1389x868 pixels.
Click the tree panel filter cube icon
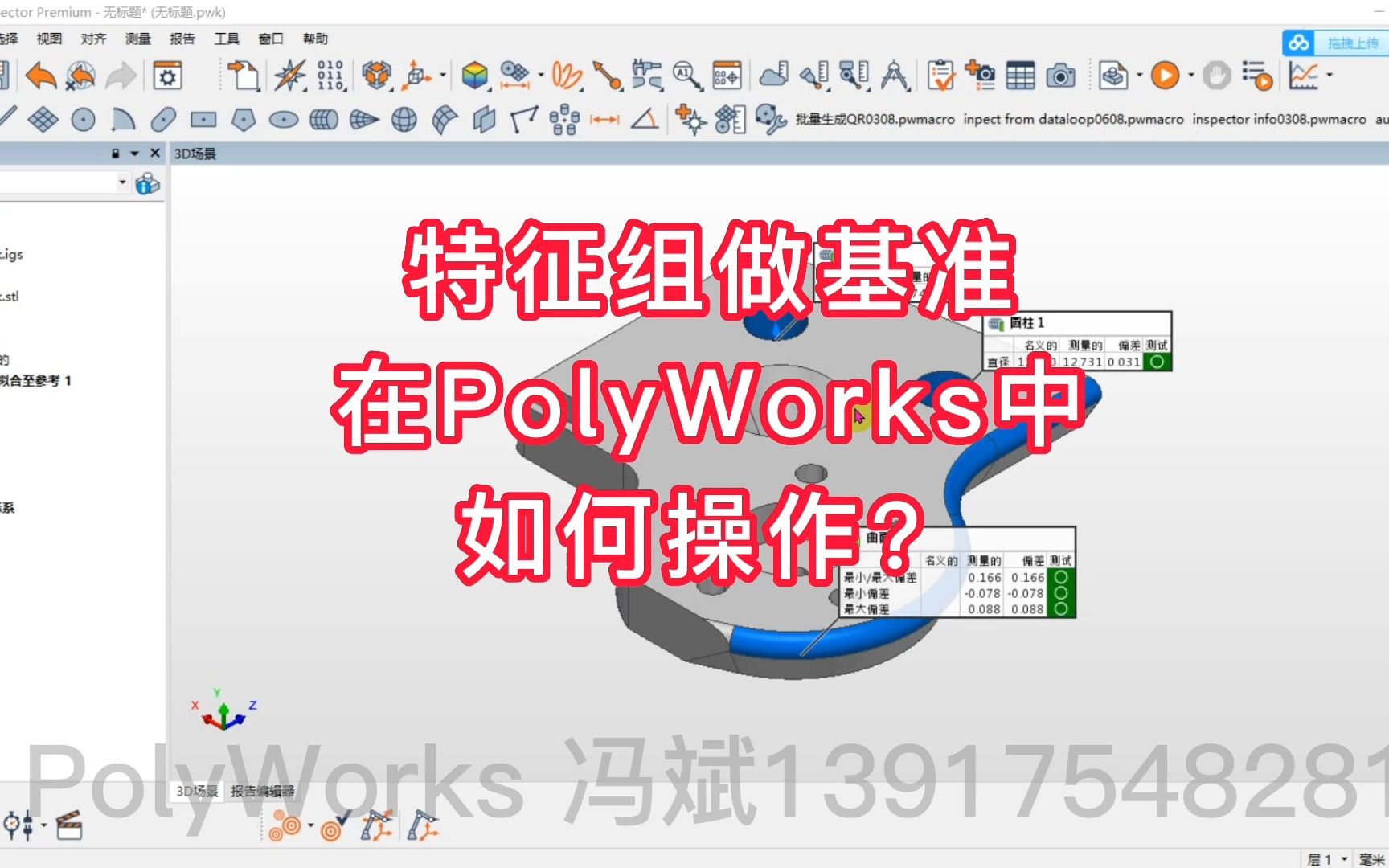point(147,183)
